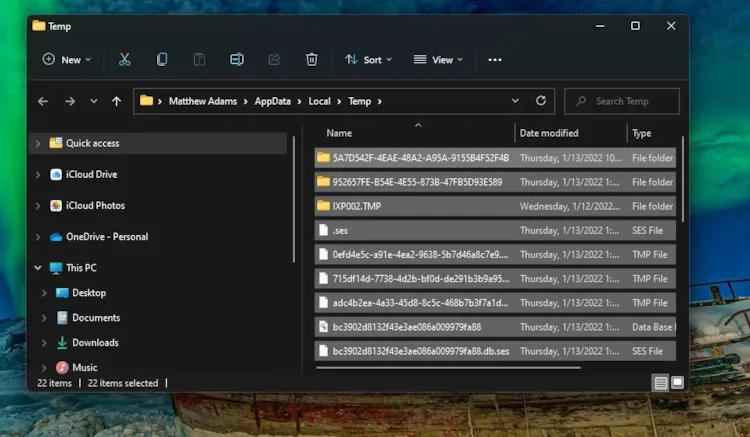Viewport: 750px width, 437px height.
Task: Navigate back with the left arrow
Action: coord(43,101)
